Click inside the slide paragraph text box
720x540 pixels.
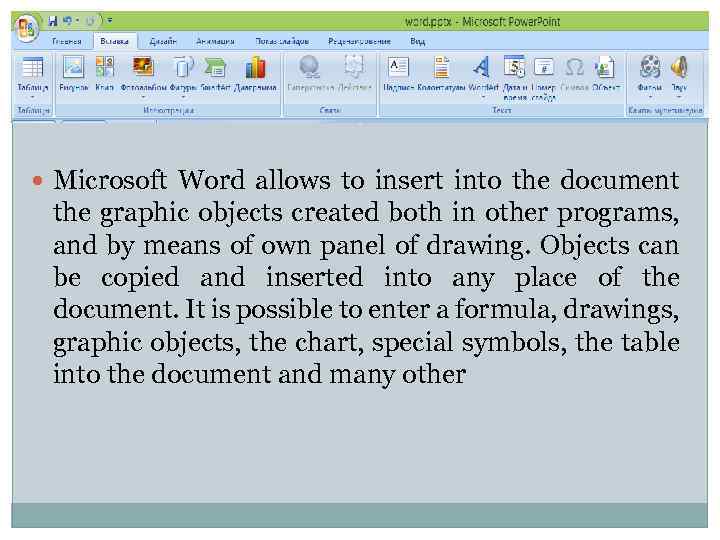click(x=366, y=277)
